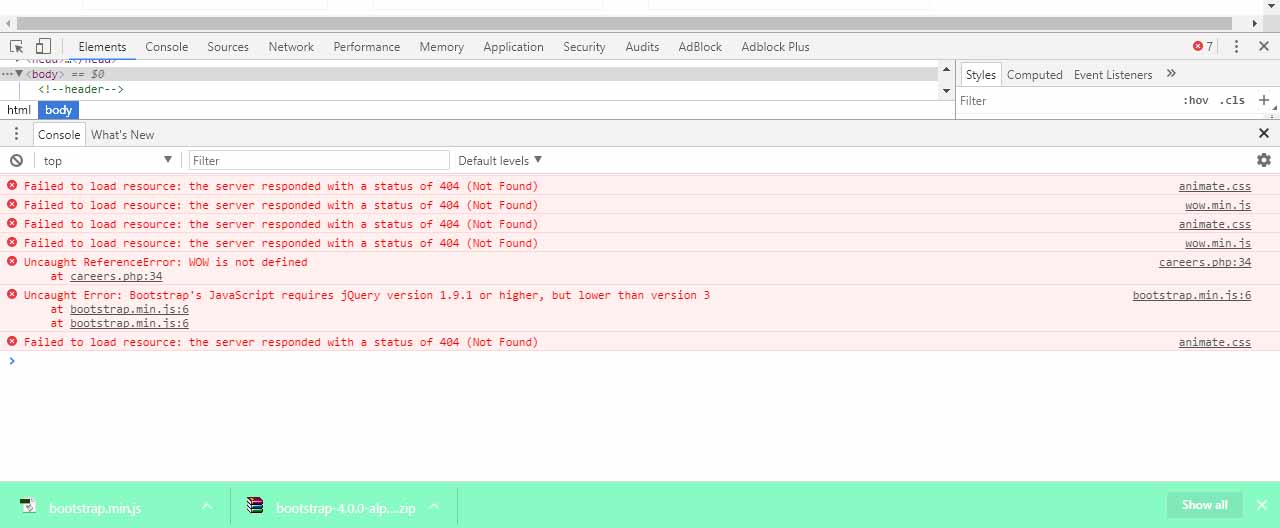The width and height of the screenshot is (1280, 528).
Task: Open the Adblock Plus tab
Action: [x=775, y=47]
